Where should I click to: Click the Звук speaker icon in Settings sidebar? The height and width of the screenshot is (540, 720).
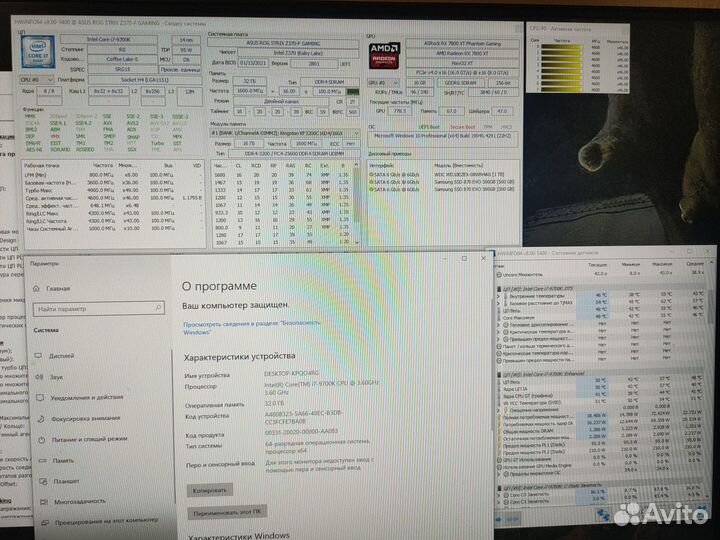click(x=39, y=377)
